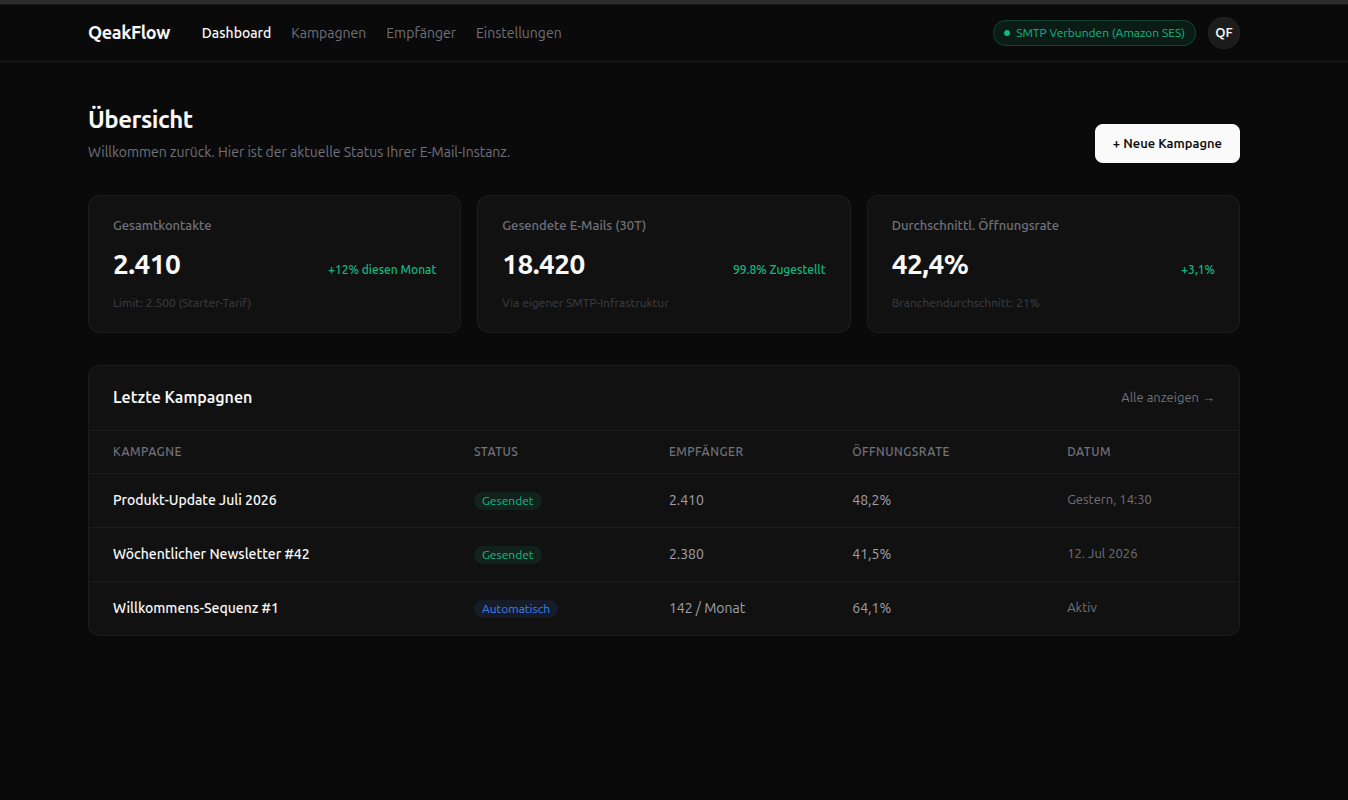Create a campaign with + Neue Kampagne
This screenshot has width=1348, height=800.
point(1167,143)
